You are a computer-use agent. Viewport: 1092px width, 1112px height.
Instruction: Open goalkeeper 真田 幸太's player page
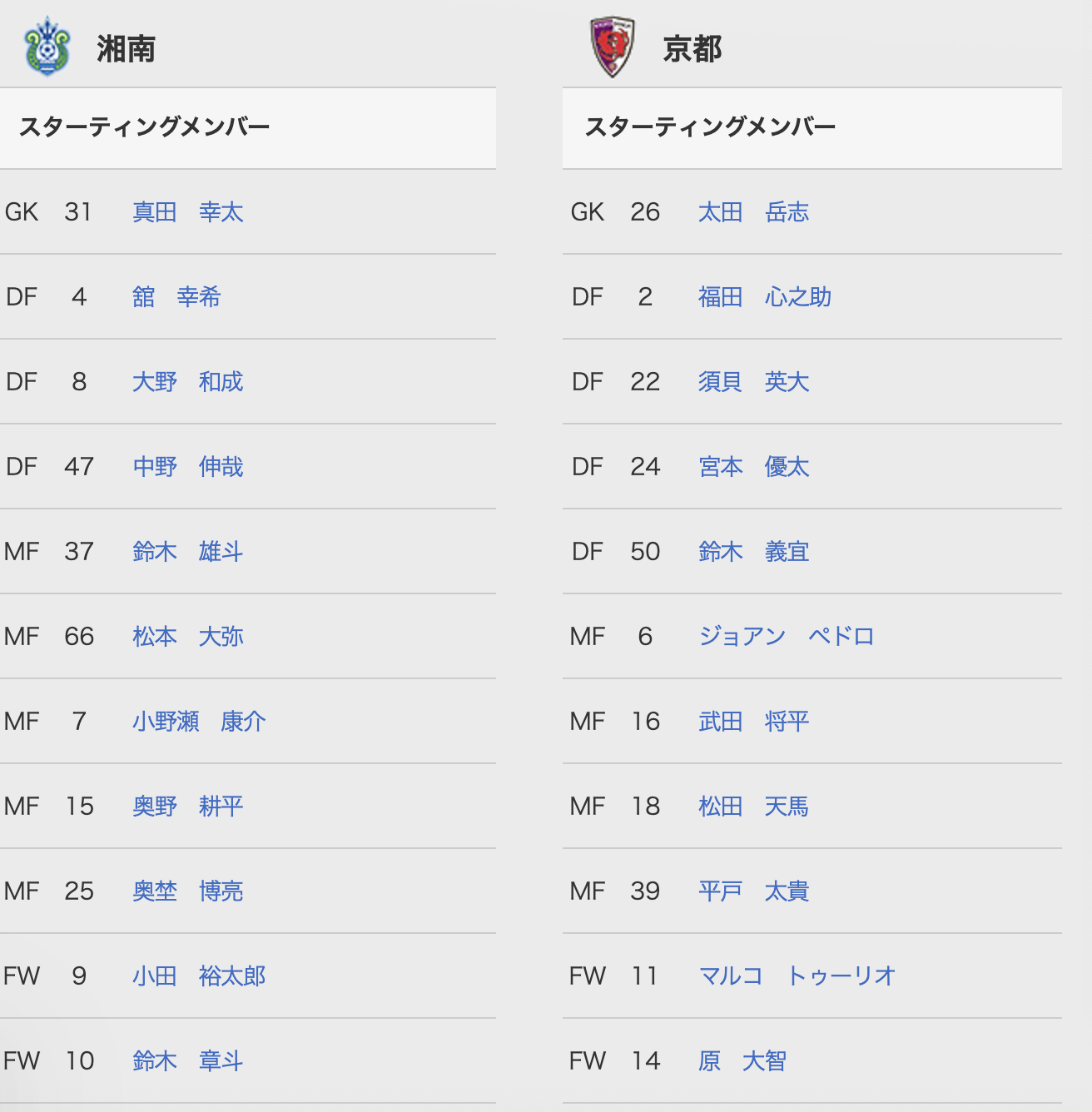(187, 212)
